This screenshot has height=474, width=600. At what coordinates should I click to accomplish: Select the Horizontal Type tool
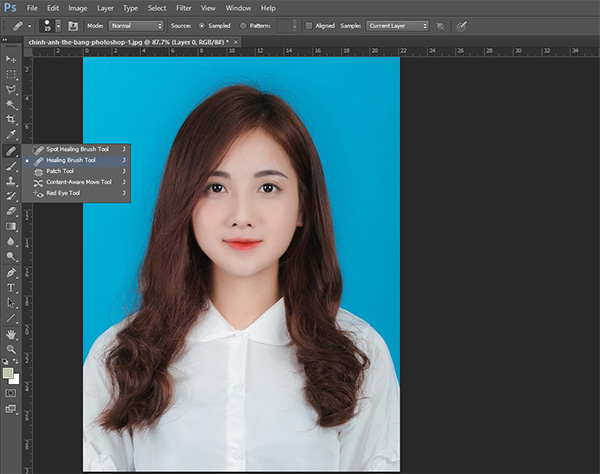click(x=11, y=287)
